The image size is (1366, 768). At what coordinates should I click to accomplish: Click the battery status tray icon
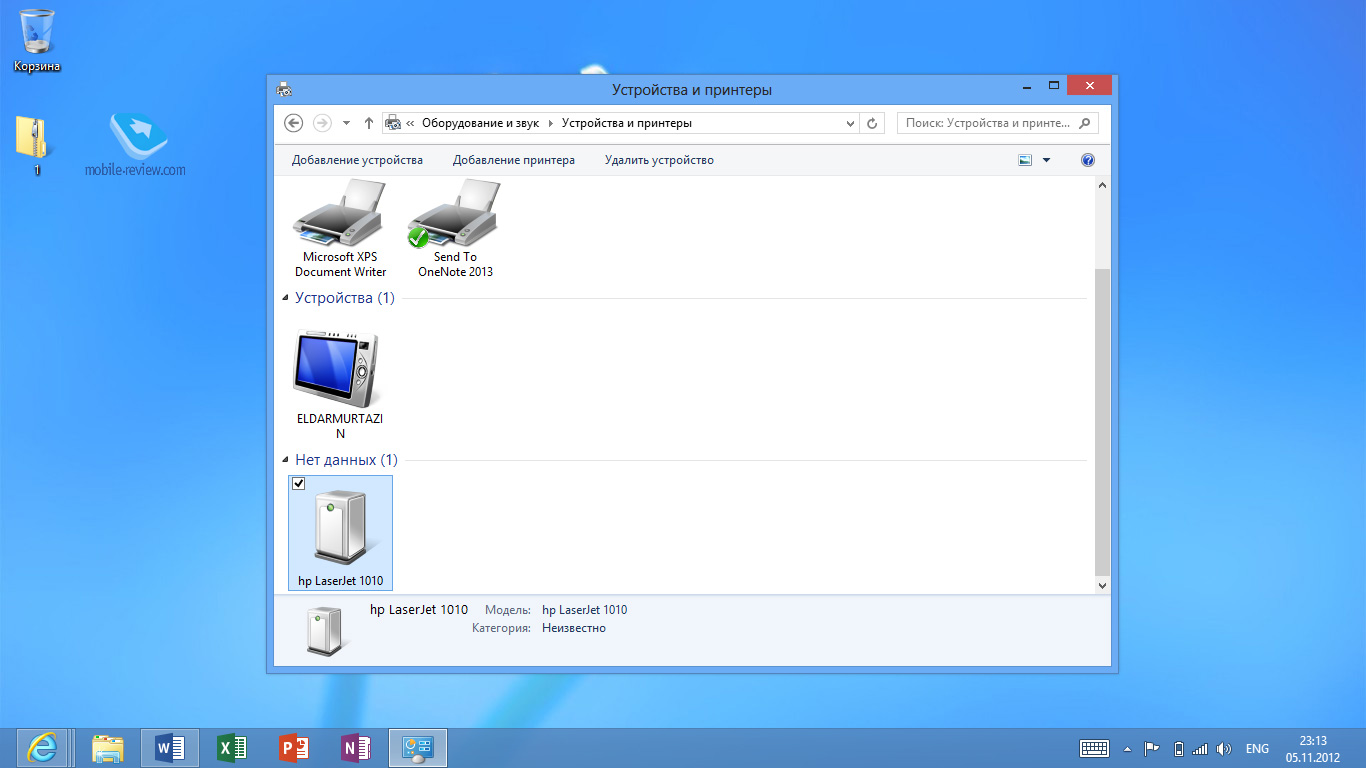pos(1178,749)
